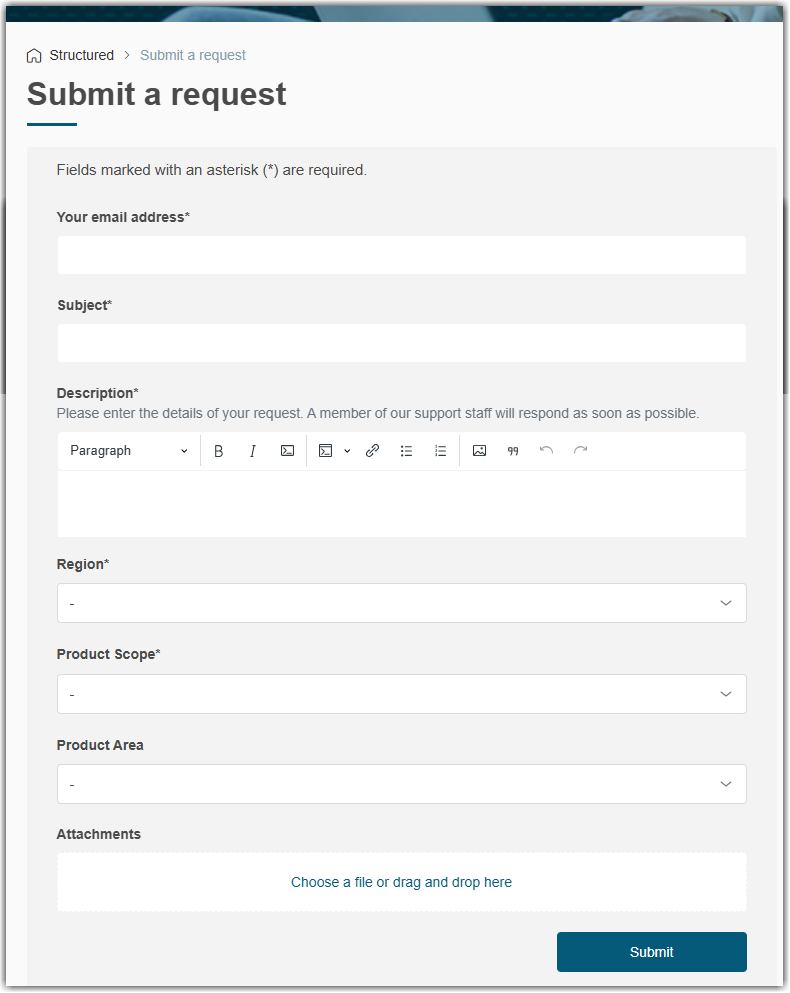The height and width of the screenshot is (993, 790).
Task: Expand the code block language arrow
Action: point(347,451)
